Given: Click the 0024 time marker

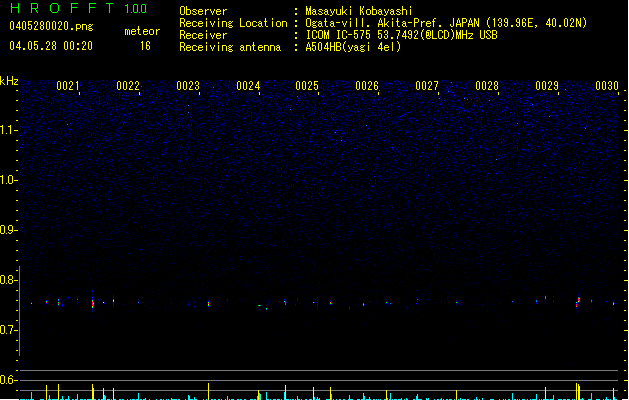Looking at the screenshot, I should pyautogui.click(x=248, y=86).
